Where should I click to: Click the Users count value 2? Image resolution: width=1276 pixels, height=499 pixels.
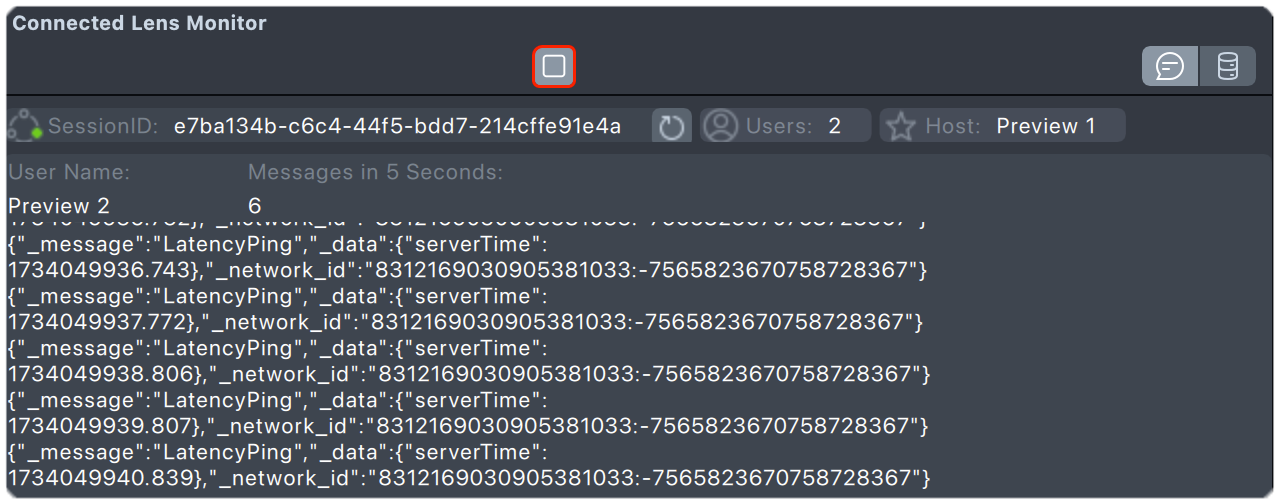pyautogui.click(x=835, y=126)
